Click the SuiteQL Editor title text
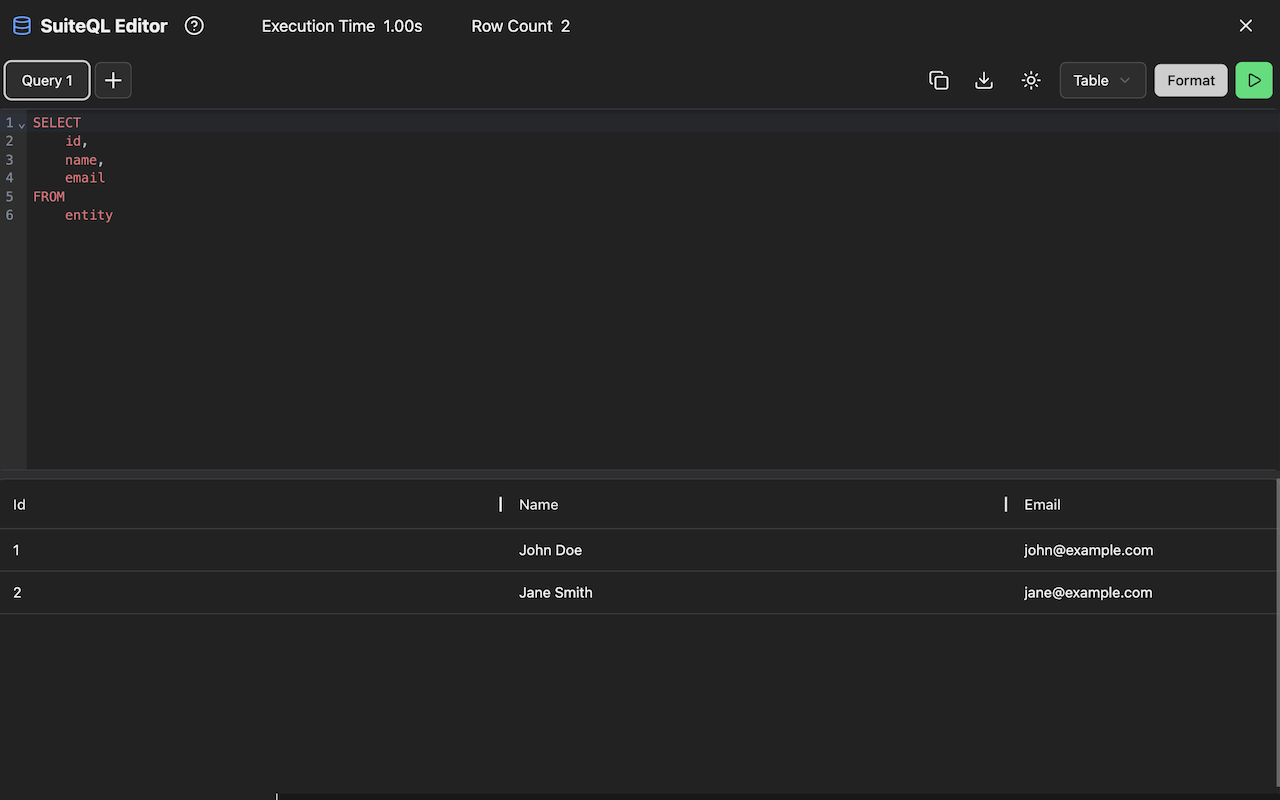 coord(104,26)
